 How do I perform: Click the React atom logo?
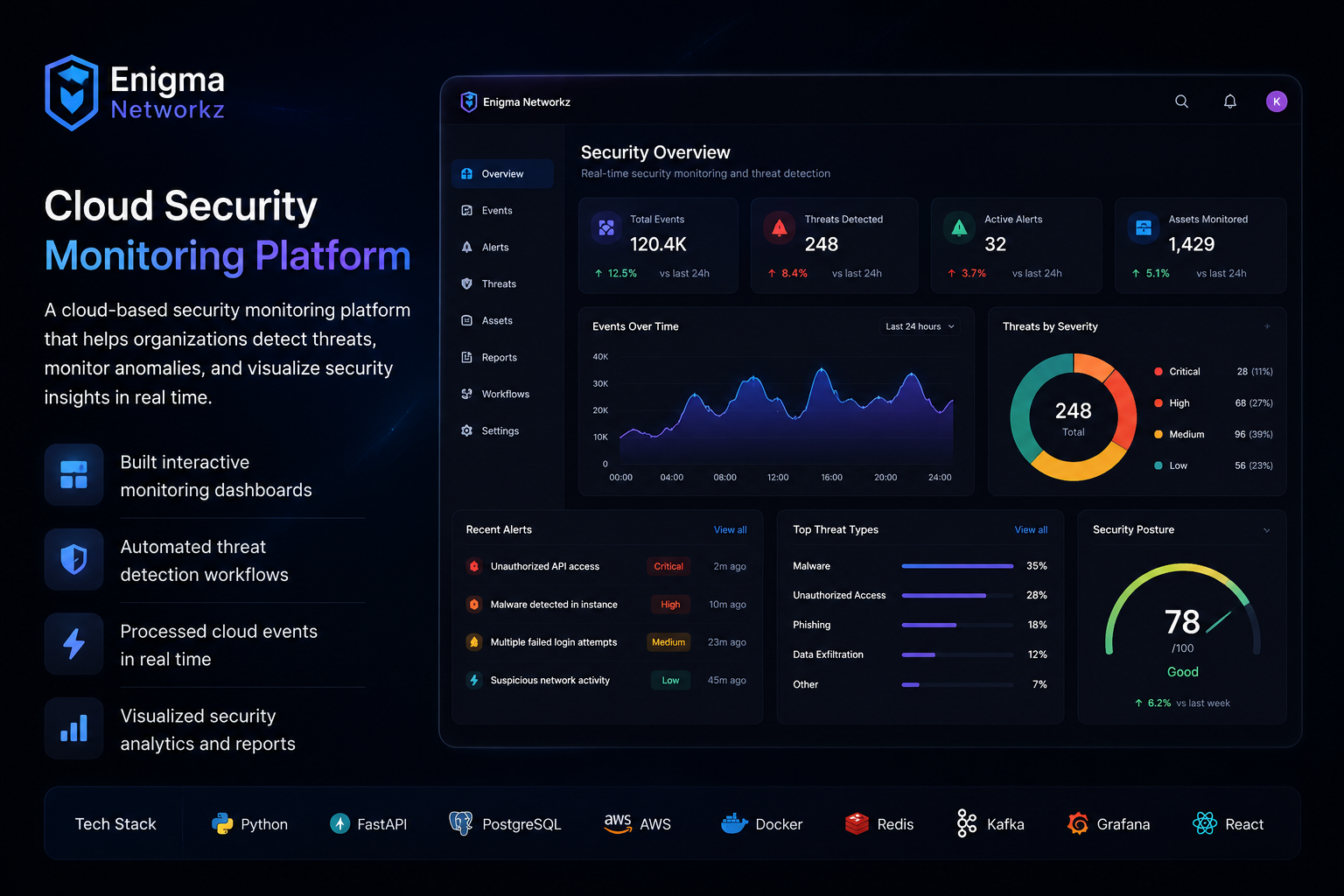[x=1205, y=823]
